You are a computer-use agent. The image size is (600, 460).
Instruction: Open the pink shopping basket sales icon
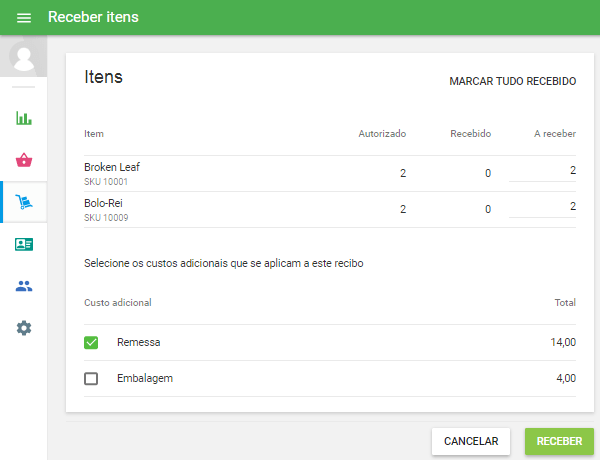[24, 160]
